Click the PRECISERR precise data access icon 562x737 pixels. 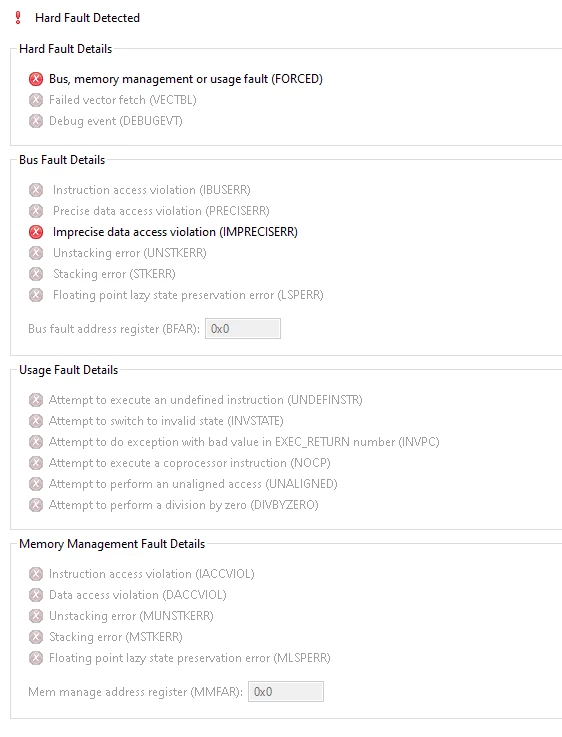coord(36,211)
